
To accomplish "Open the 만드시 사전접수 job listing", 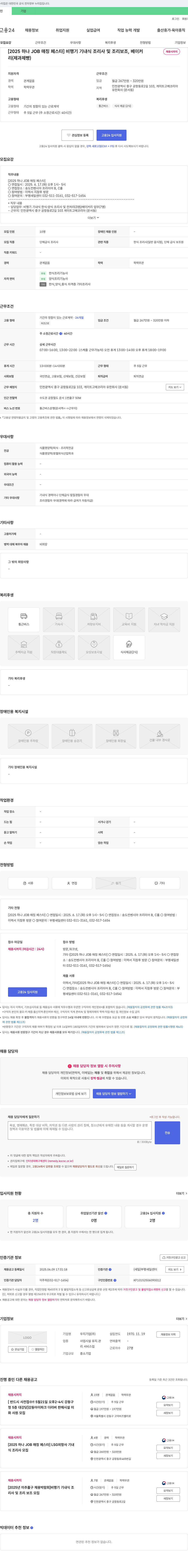I will pyautogui.click(x=41, y=1407).
